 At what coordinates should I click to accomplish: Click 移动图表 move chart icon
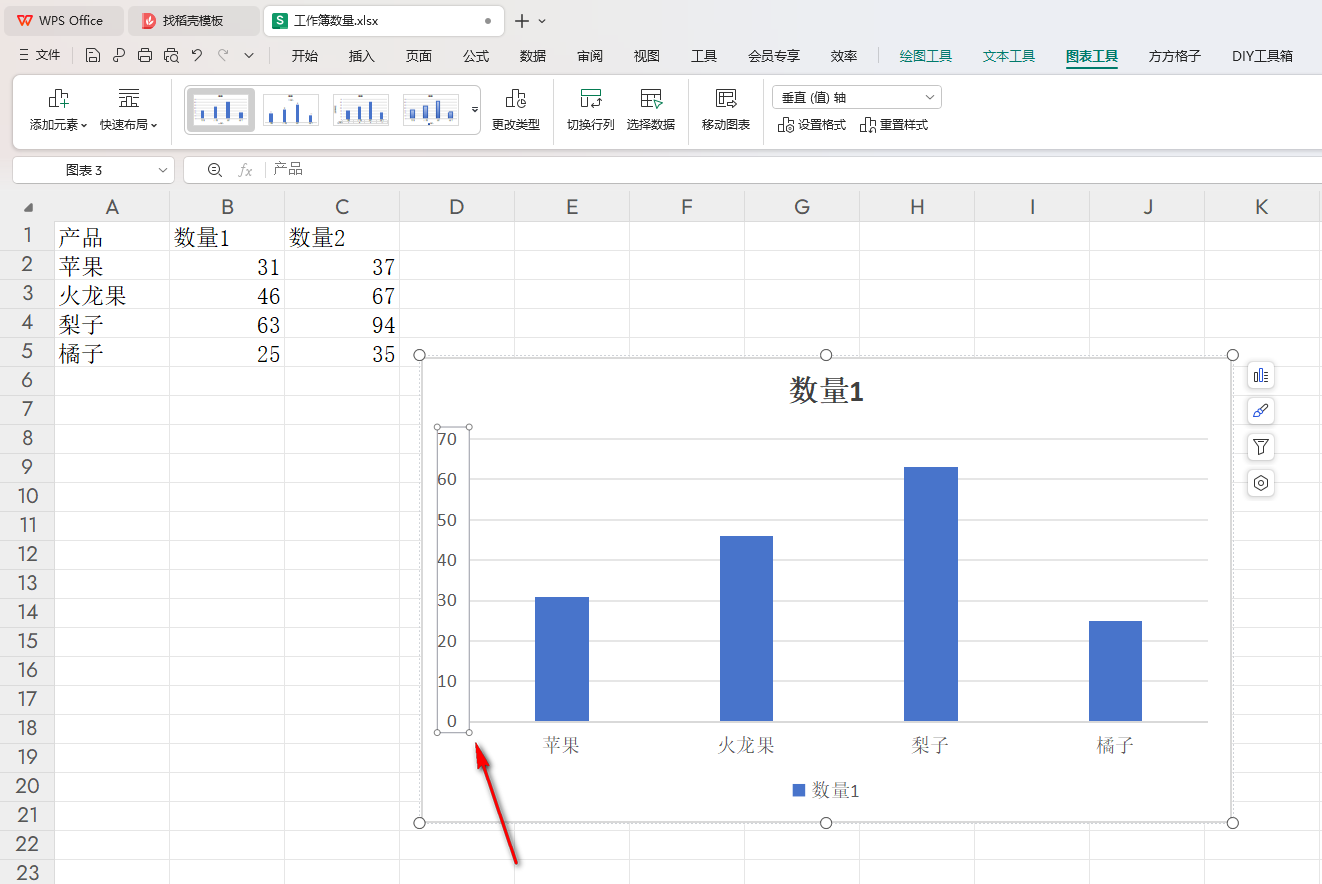(x=726, y=99)
